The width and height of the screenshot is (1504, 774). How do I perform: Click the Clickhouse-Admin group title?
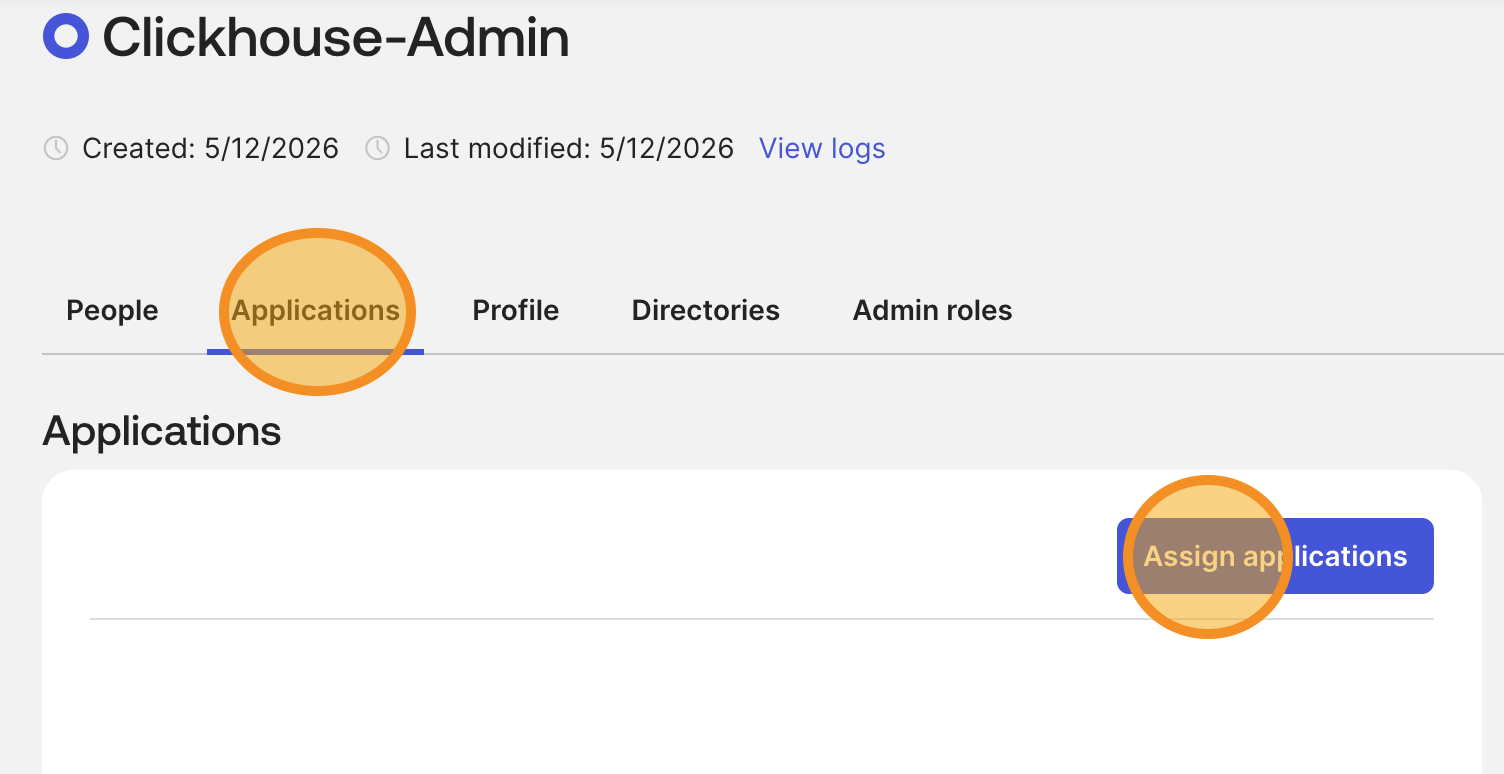pos(336,38)
